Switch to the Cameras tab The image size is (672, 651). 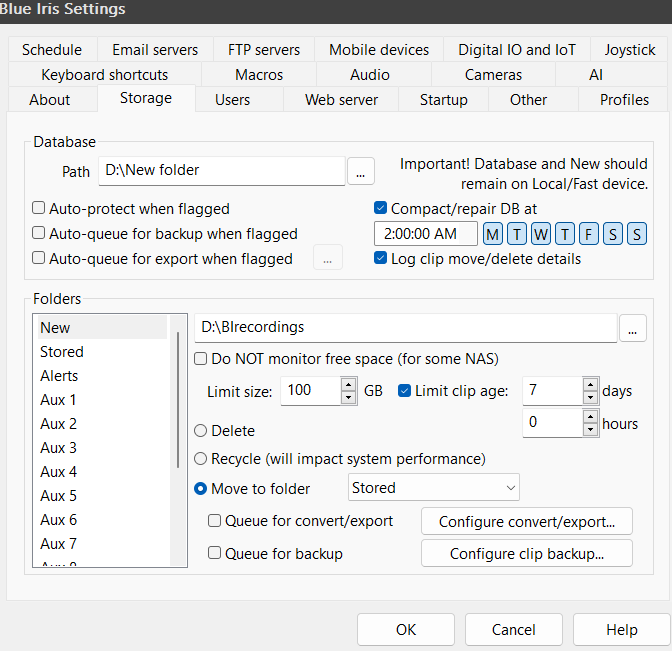[x=493, y=75]
